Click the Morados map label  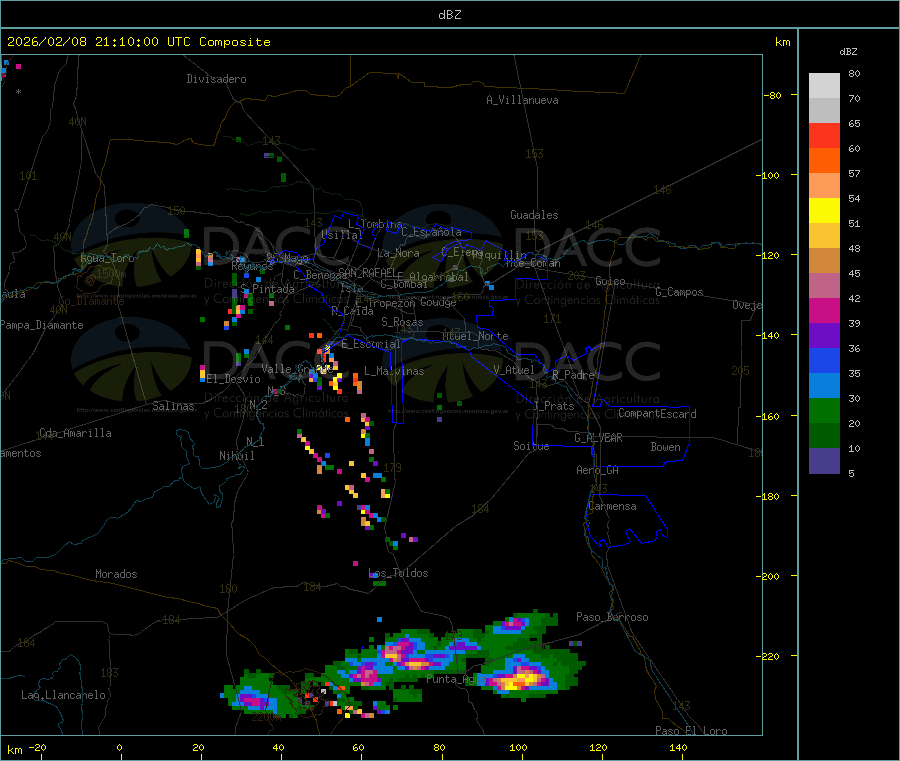(x=116, y=574)
